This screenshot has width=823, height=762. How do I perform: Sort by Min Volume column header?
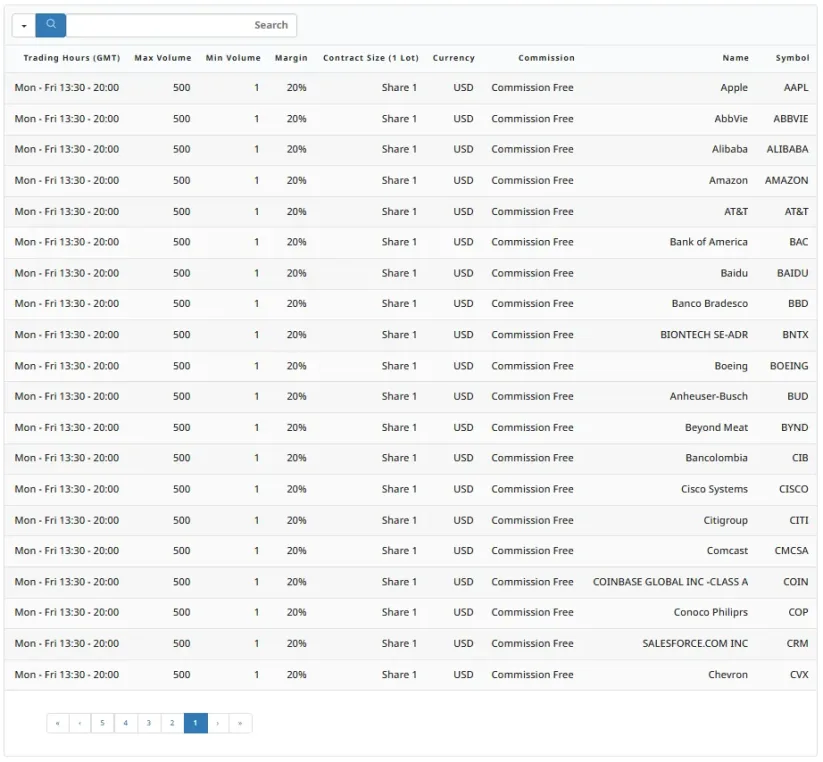click(233, 58)
